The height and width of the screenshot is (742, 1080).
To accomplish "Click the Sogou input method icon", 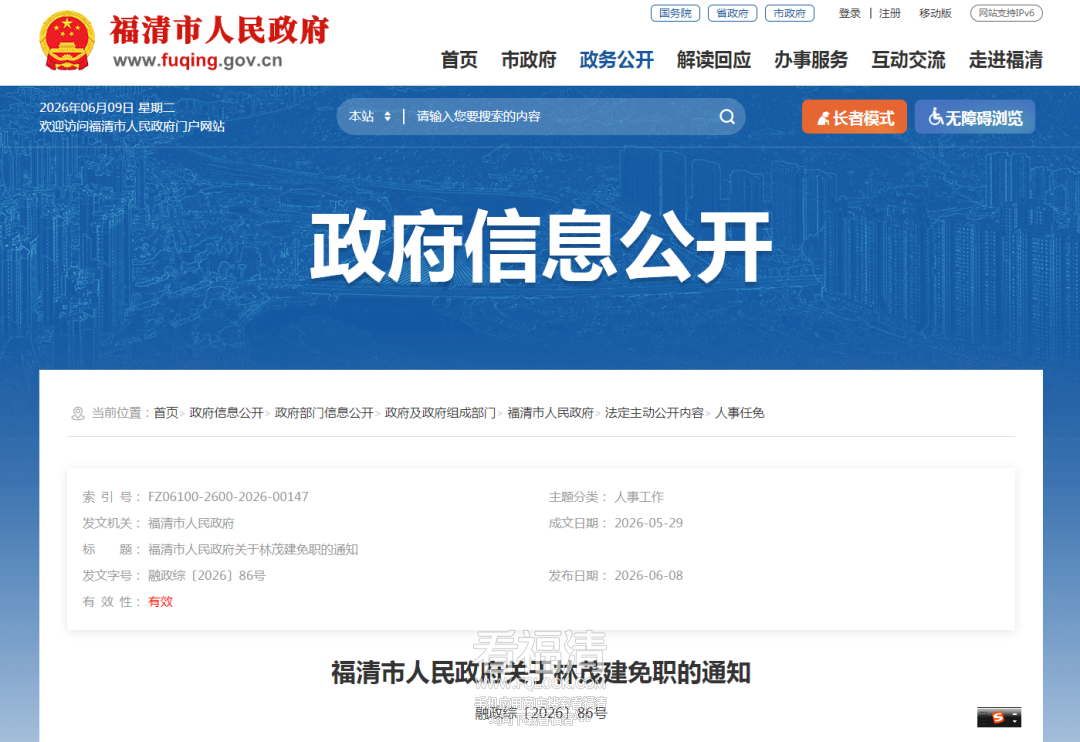I will [999, 717].
